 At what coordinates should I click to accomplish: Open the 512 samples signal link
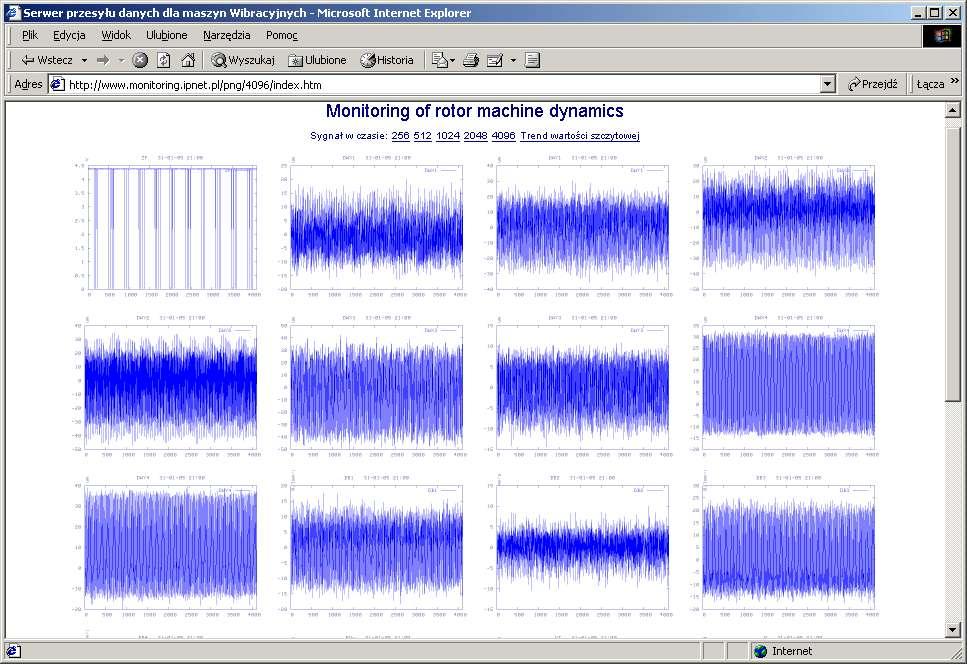(x=422, y=136)
